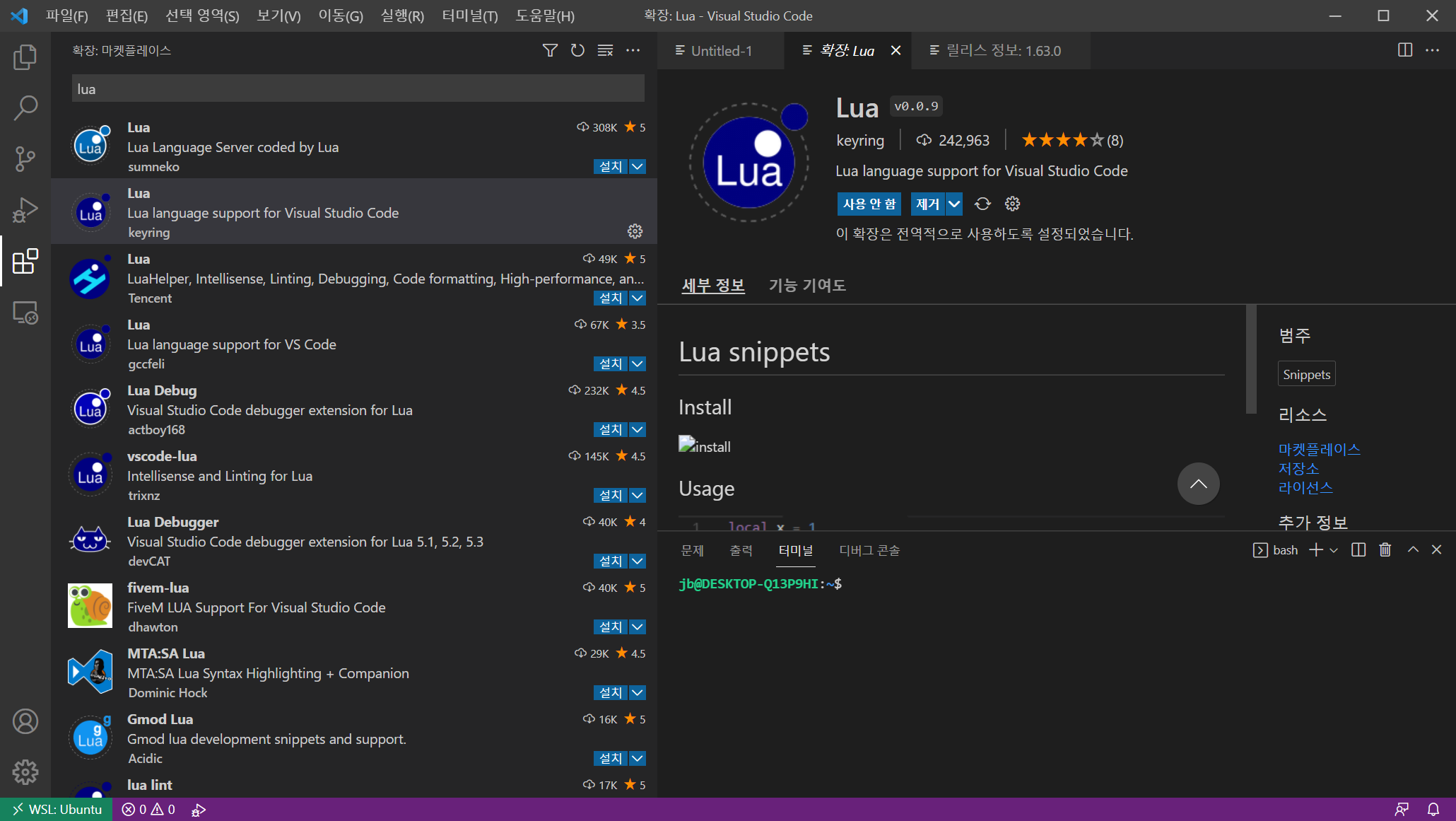This screenshot has width=1456, height=821.
Task: Expand install dropdown for fivem-lua
Action: coord(638,627)
